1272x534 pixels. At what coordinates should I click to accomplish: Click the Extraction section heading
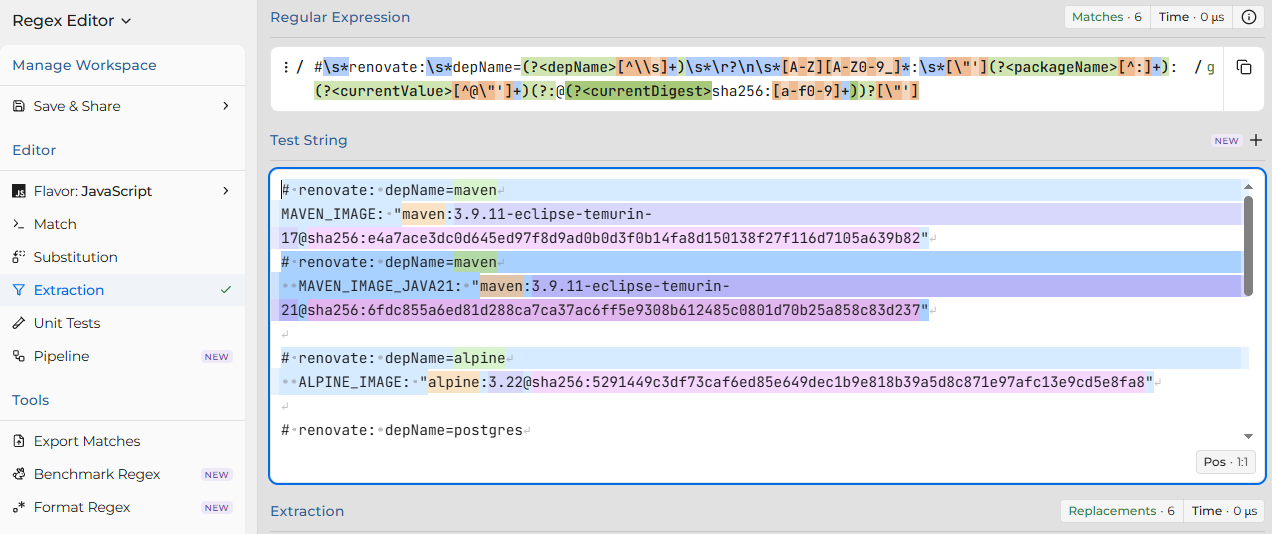coord(307,511)
